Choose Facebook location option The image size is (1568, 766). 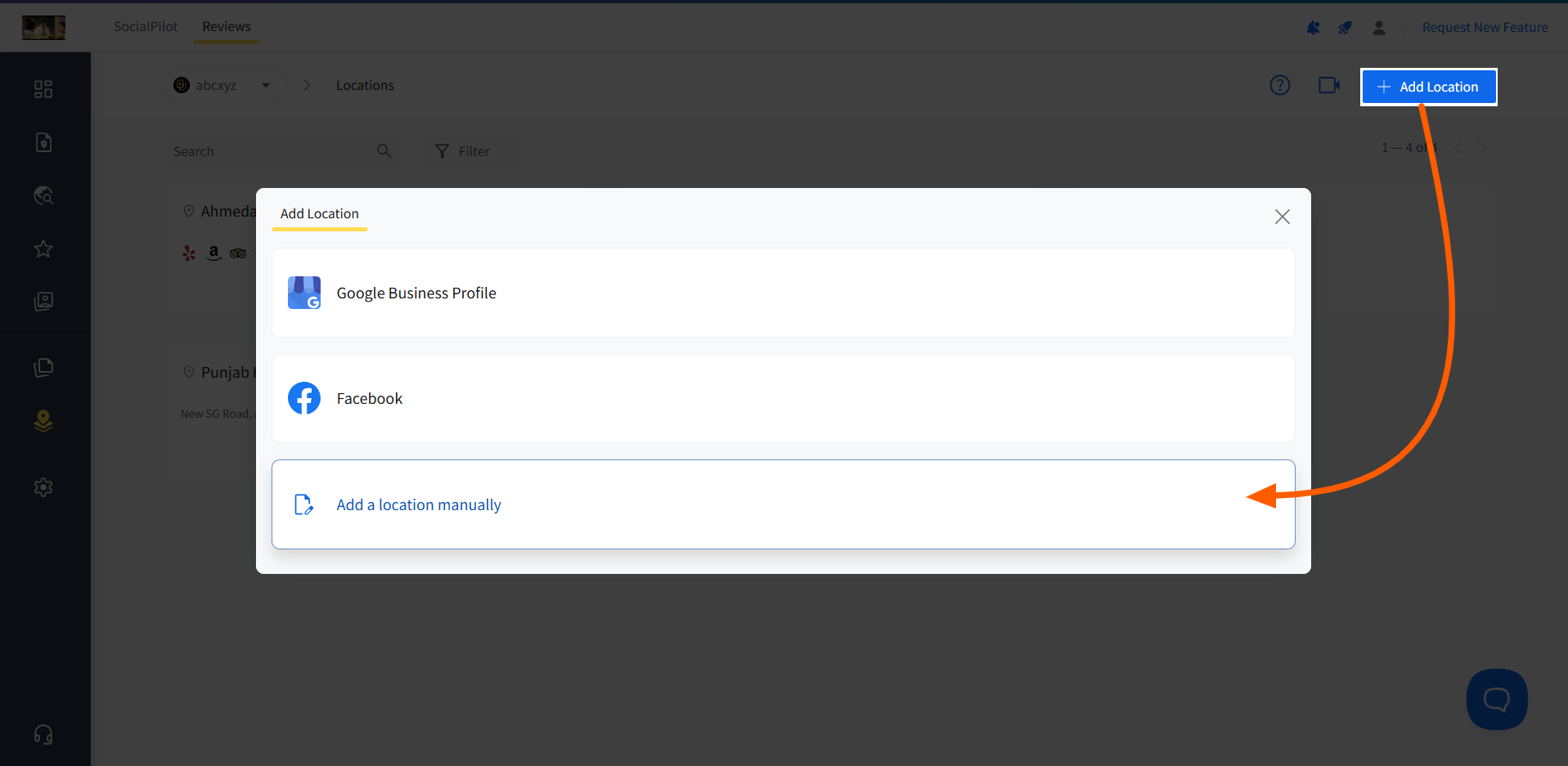point(784,398)
